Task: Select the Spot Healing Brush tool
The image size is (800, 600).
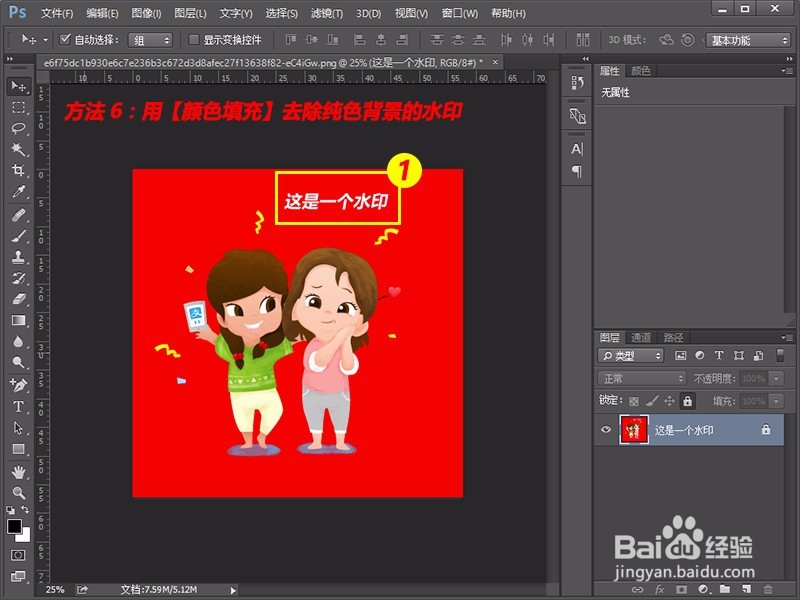Action: pos(18,215)
